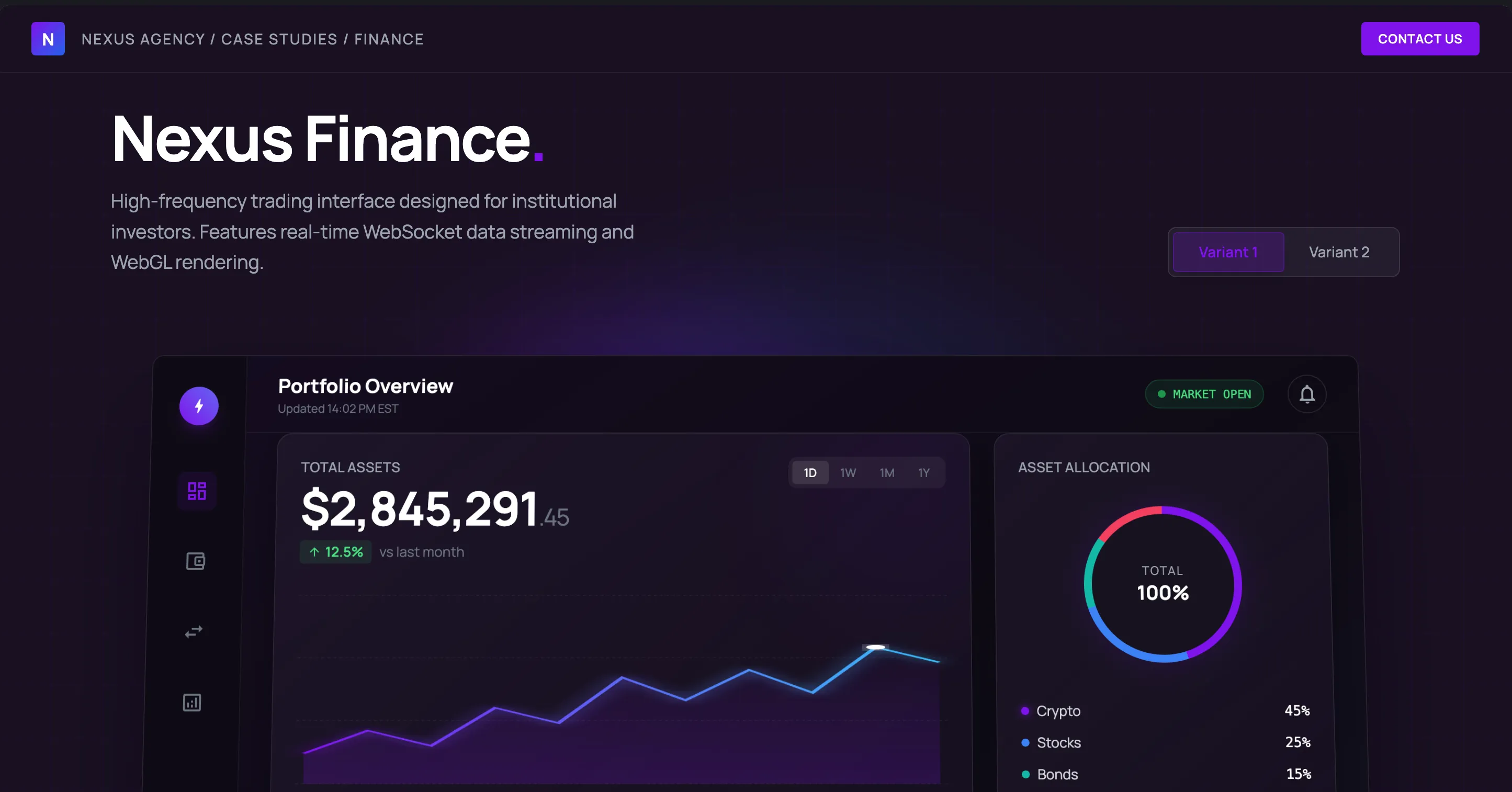Image resolution: width=1512 pixels, height=792 pixels.
Task: Open the wallet icon in sidebar
Action: [x=196, y=561]
